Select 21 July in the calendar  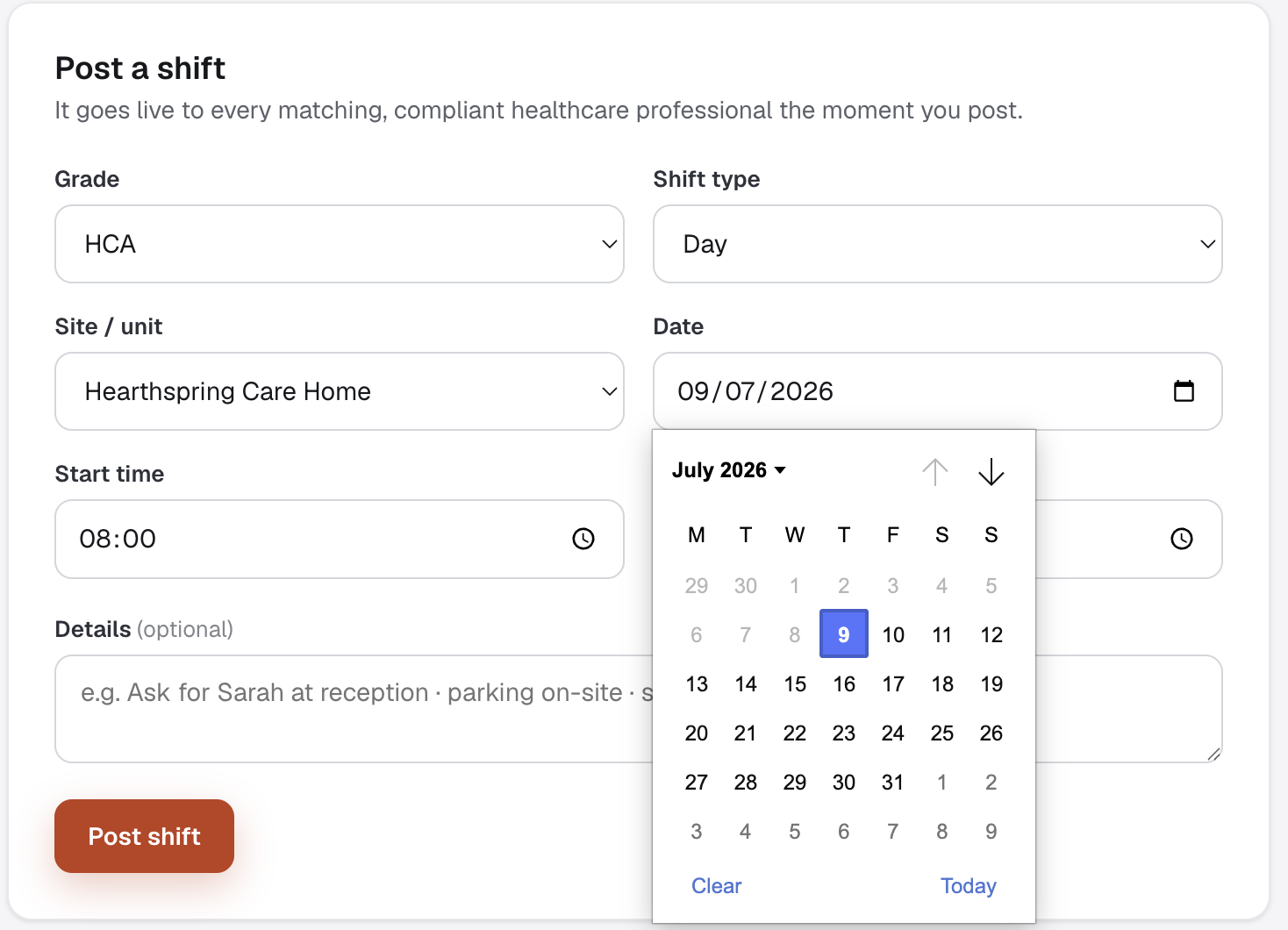click(x=746, y=733)
